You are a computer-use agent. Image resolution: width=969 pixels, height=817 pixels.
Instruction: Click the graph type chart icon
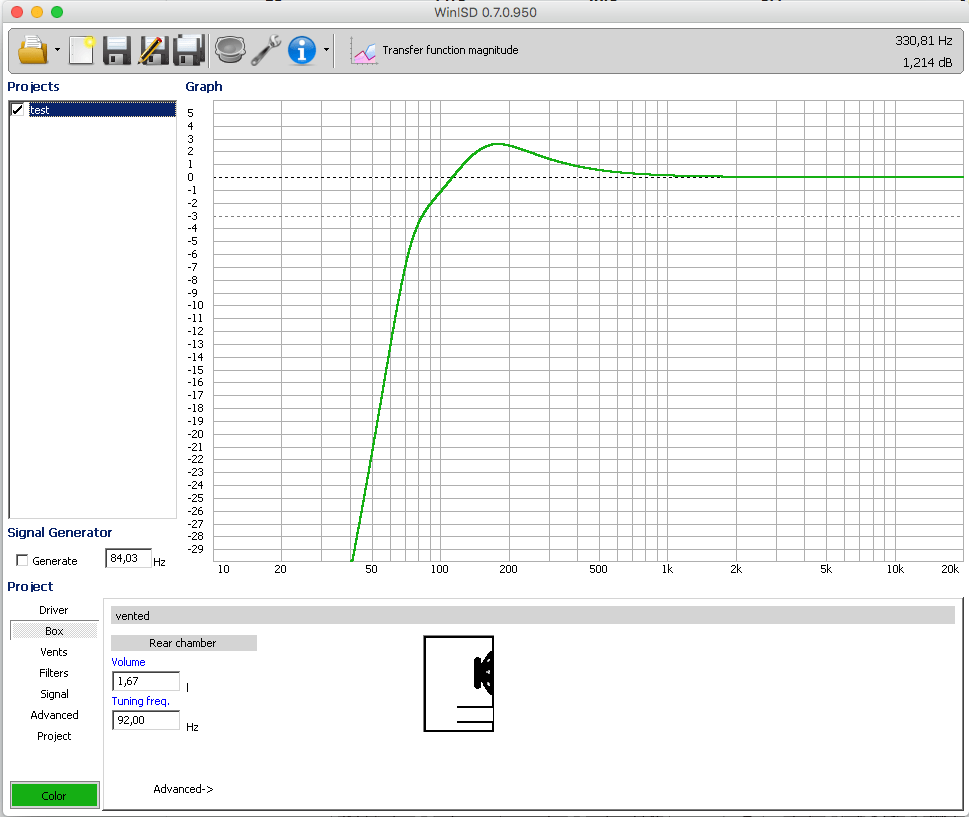(x=363, y=51)
